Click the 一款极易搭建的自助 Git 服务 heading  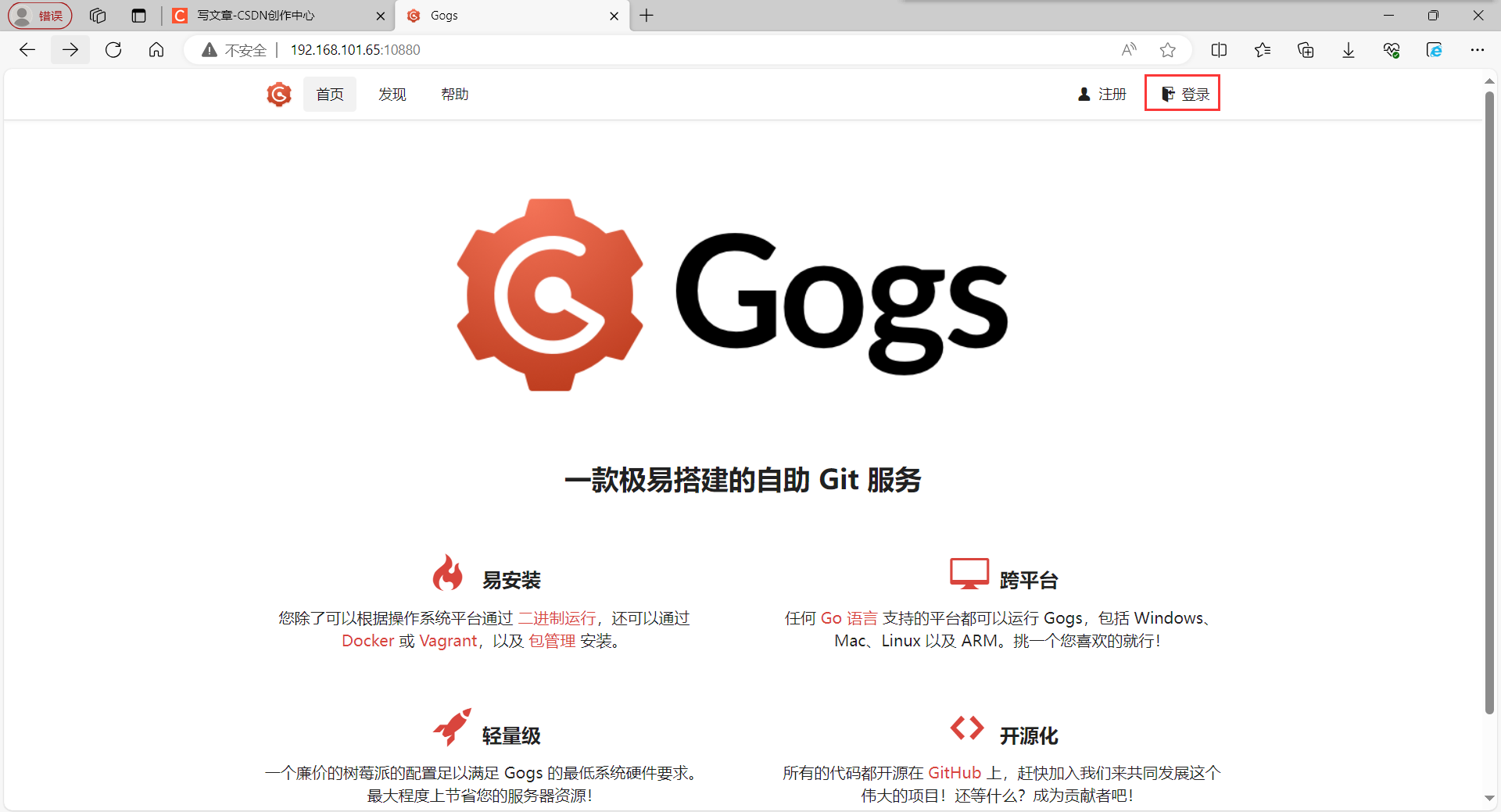(743, 480)
